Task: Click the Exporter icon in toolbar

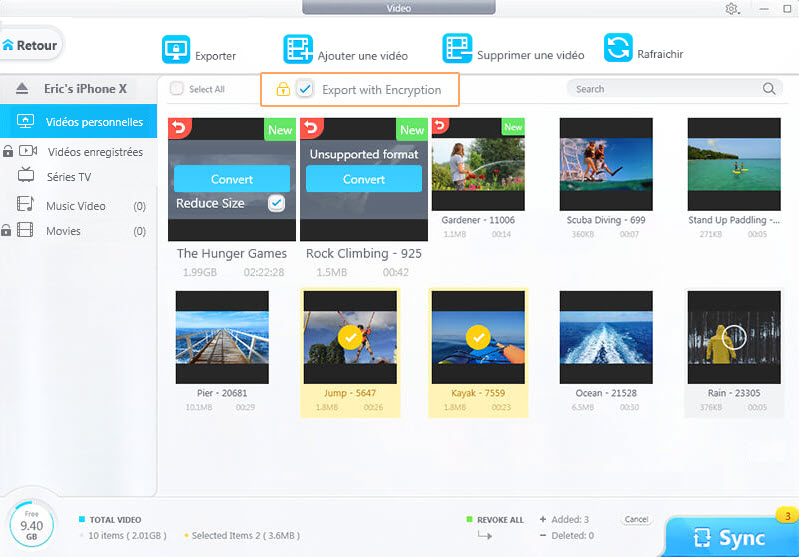Action: click(x=176, y=49)
